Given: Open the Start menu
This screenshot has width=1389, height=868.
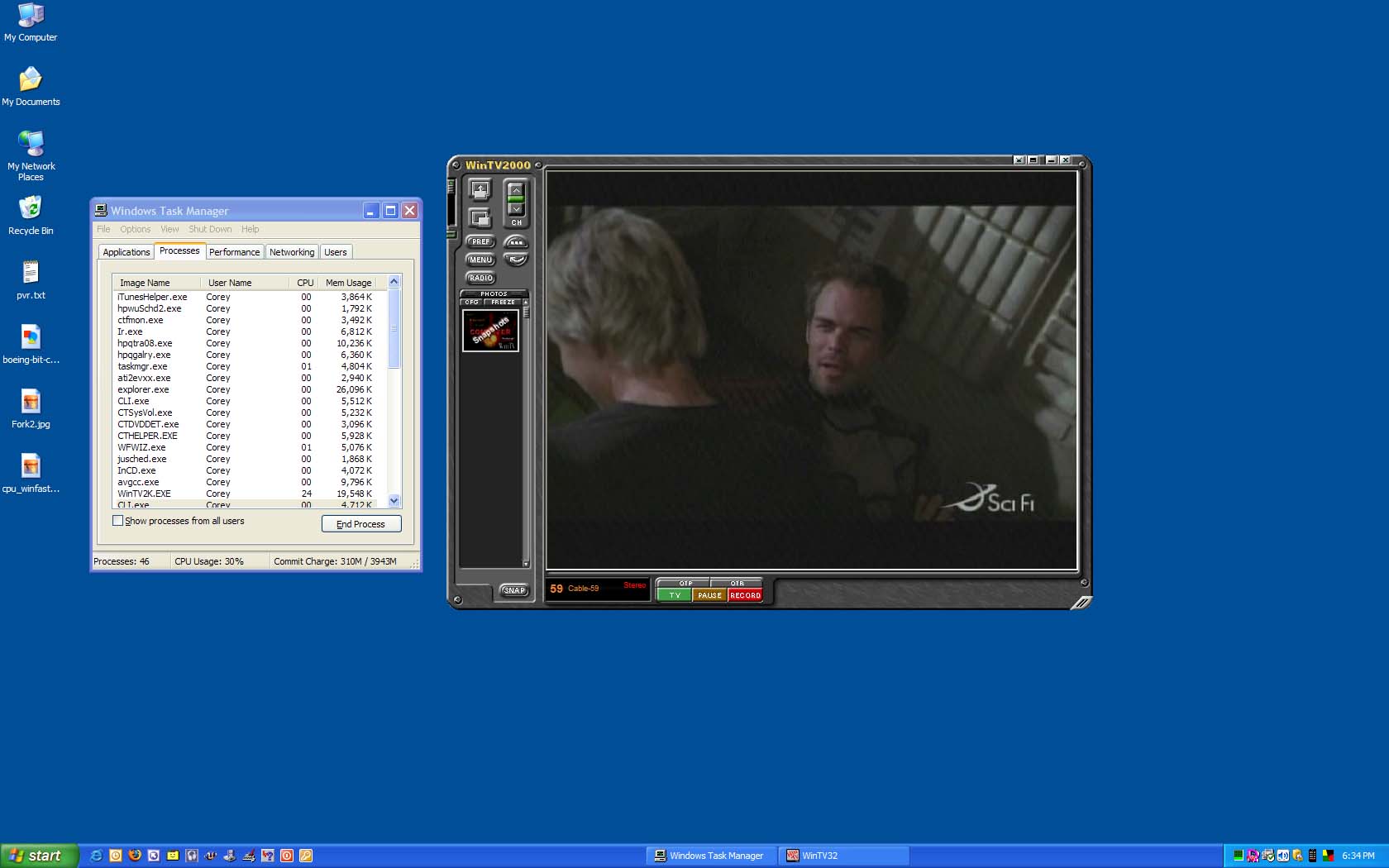Looking at the screenshot, I should 39,856.
